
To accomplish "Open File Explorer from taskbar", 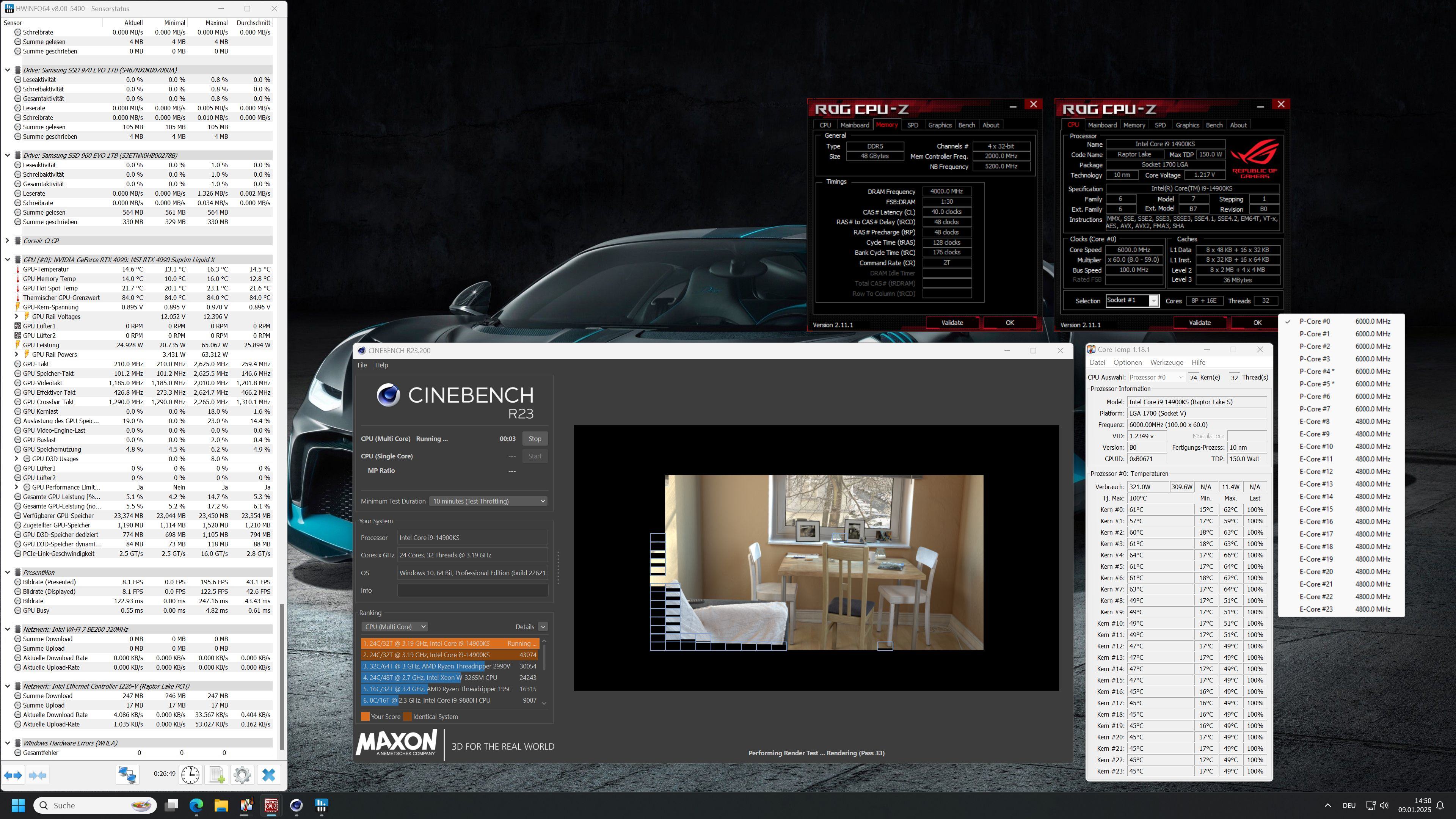I will (x=221, y=805).
